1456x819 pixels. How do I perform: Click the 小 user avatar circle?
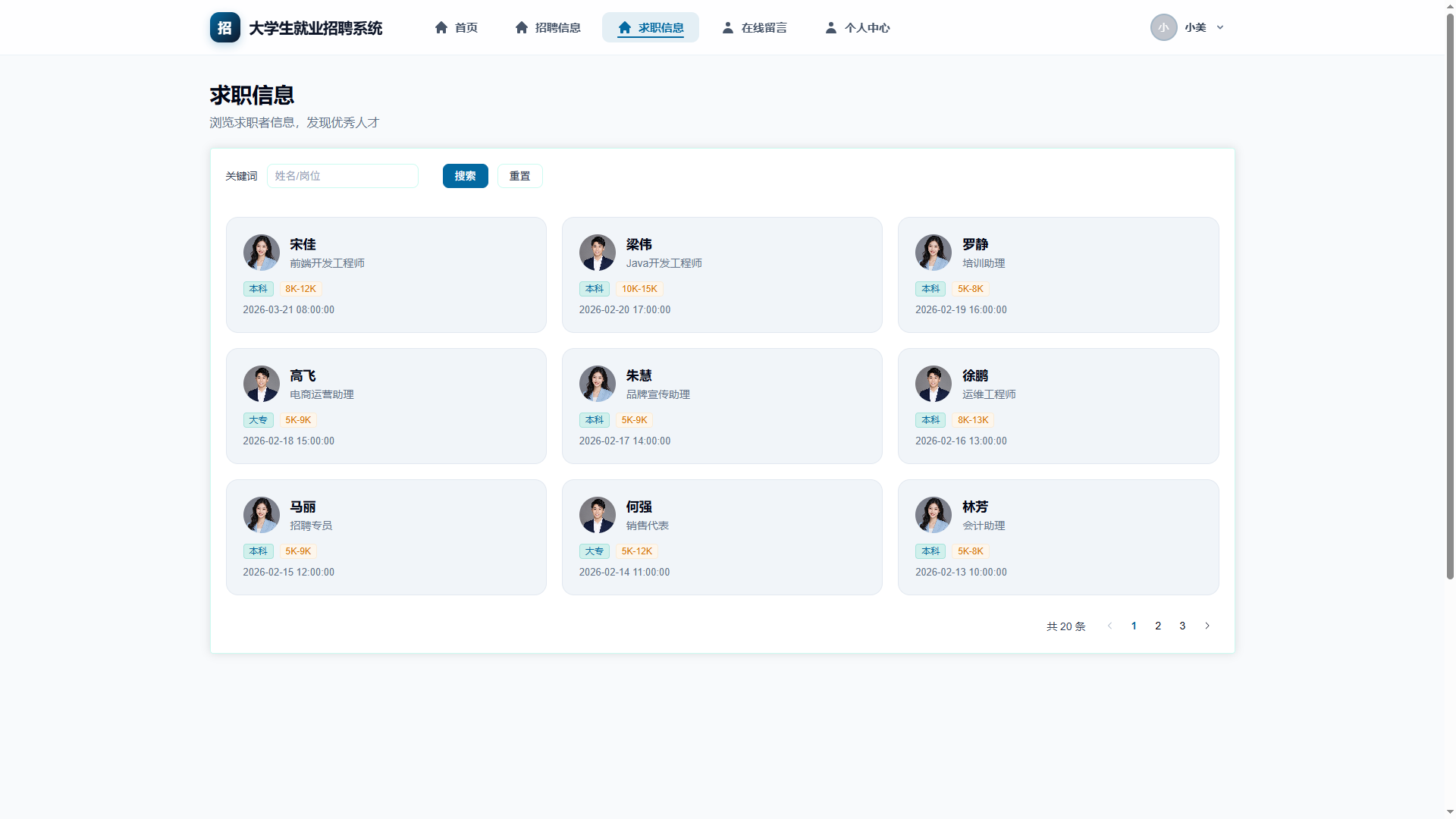click(1163, 27)
